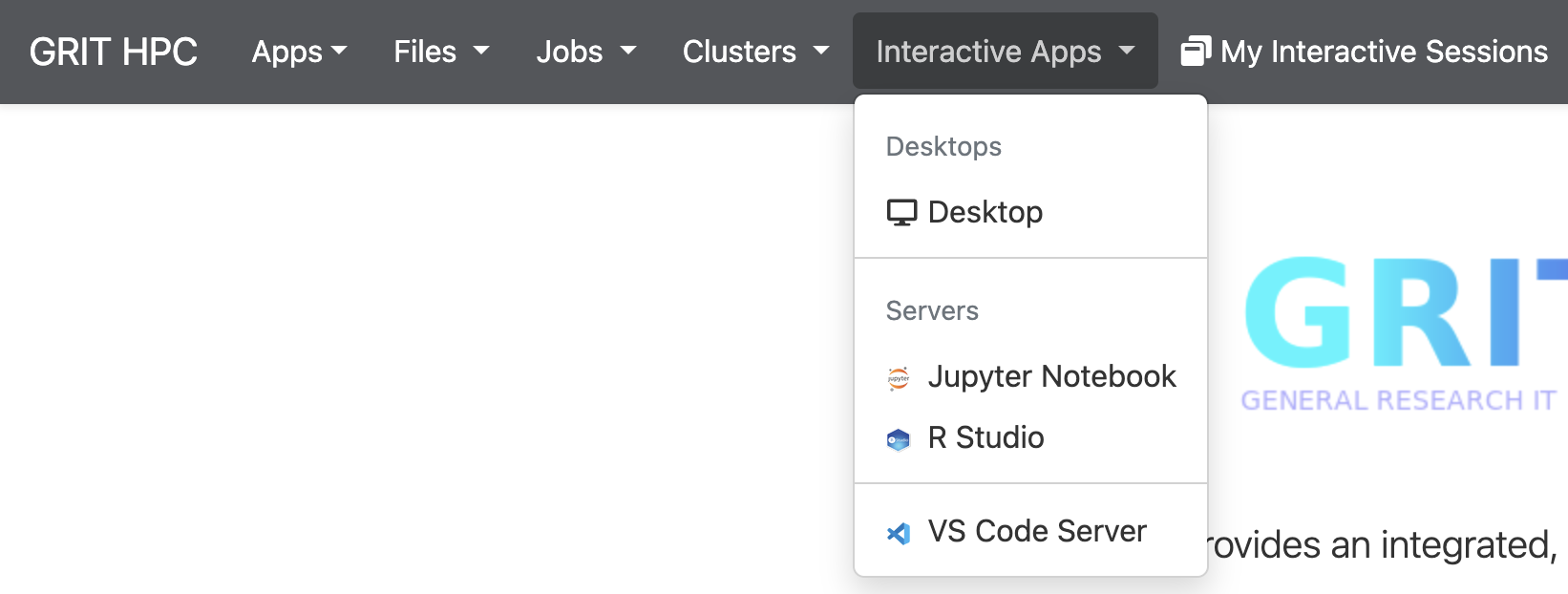Expand the Apps dropdown caret
The width and height of the screenshot is (1568, 594).
click(x=339, y=51)
